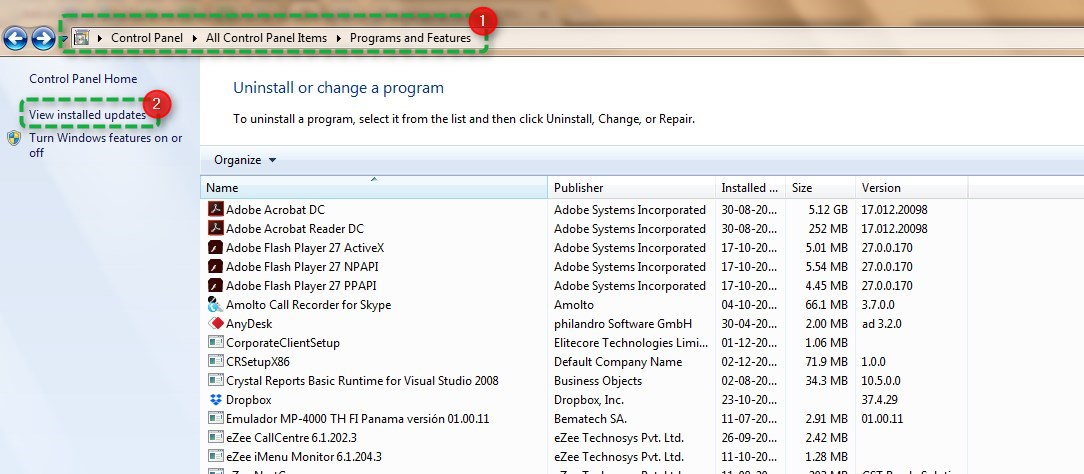This screenshot has width=1084, height=474.
Task: Select eZee iMenu Monitor 6.1.204.3 entry
Action: [303, 457]
